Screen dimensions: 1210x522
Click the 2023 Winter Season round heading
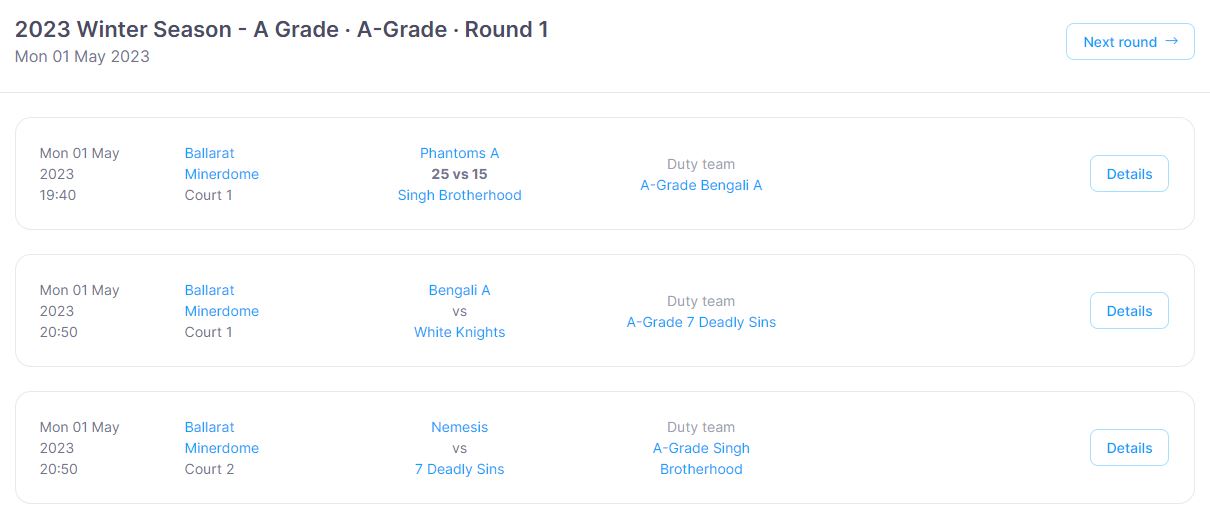click(x=281, y=30)
